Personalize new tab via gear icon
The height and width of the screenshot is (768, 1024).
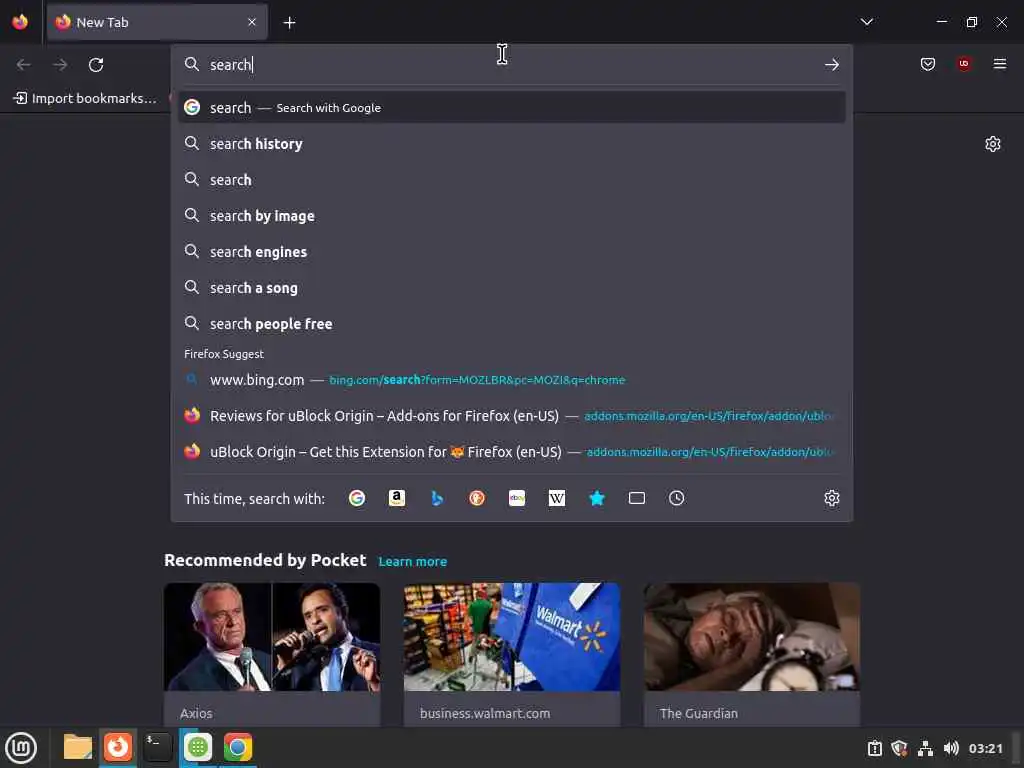[992, 144]
